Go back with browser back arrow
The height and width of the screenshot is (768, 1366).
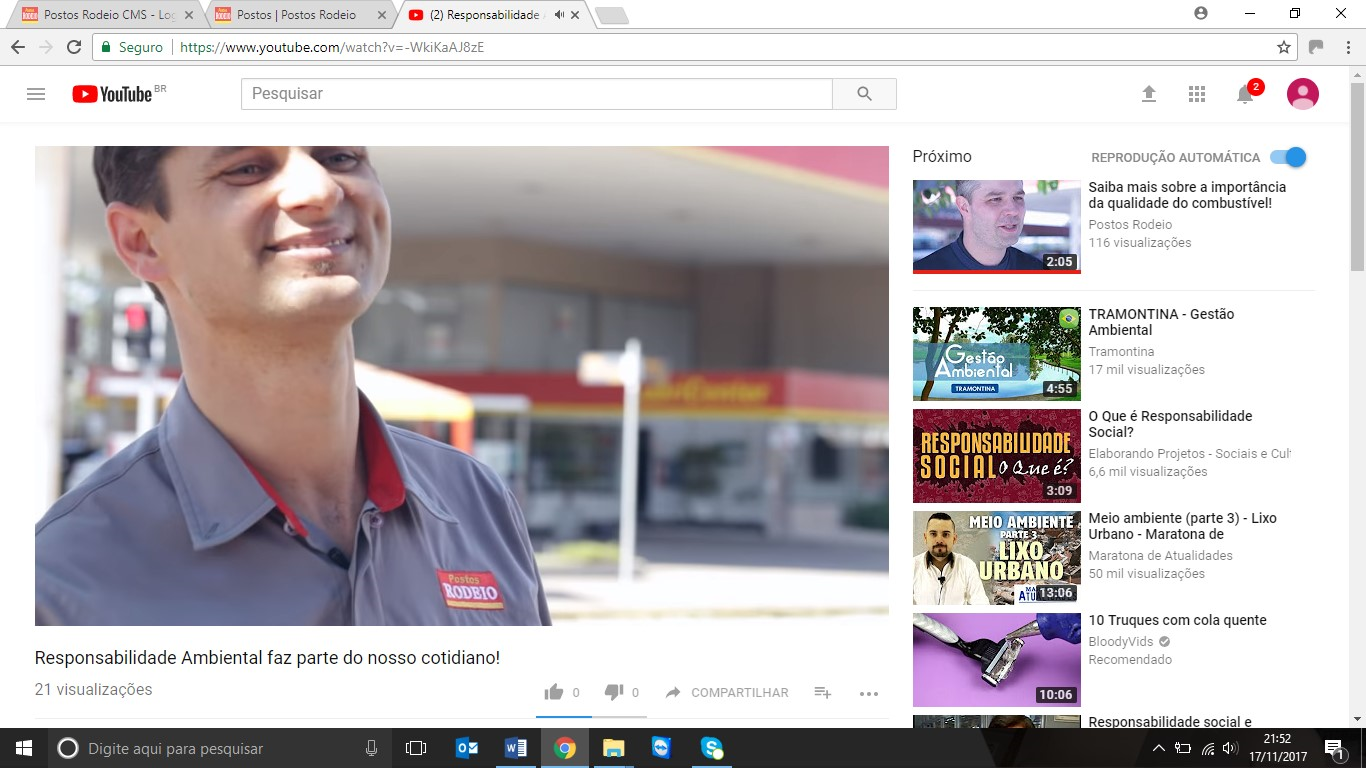[17, 47]
